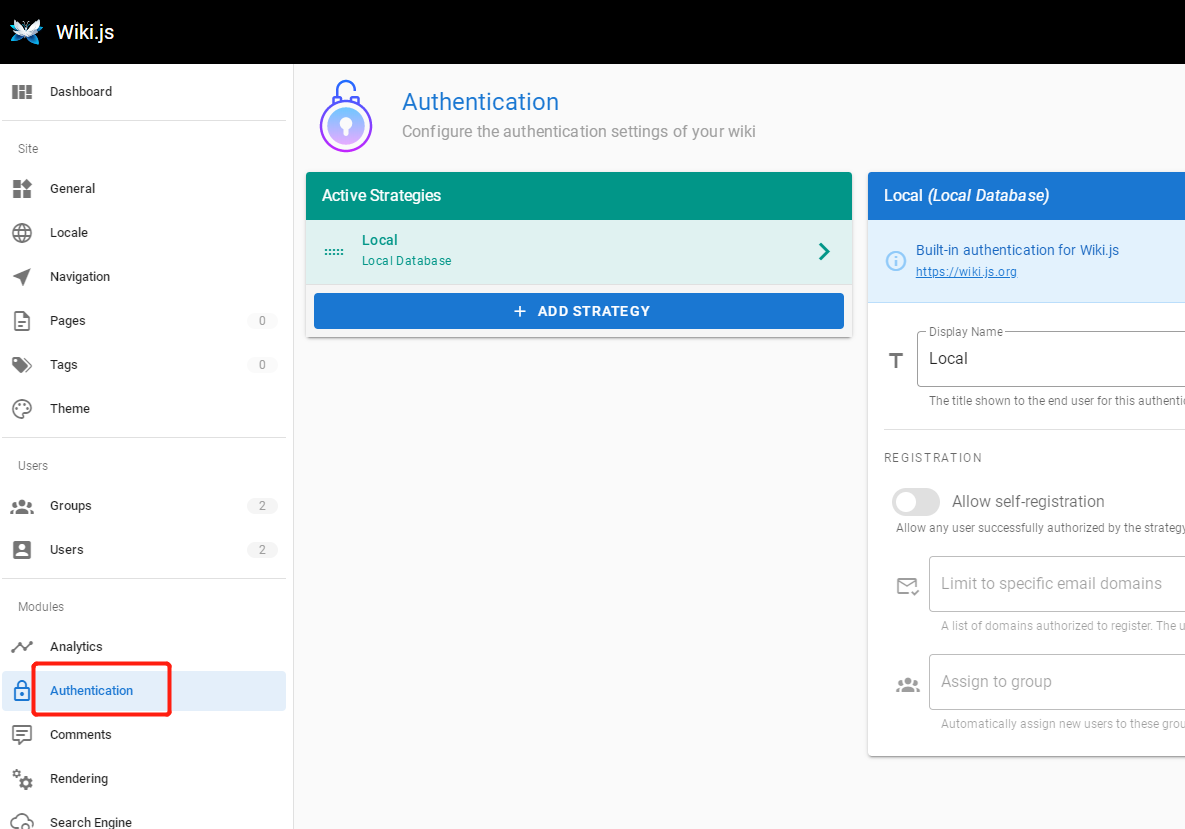Click the Authentication page heading
This screenshot has width=1185, height=829.
coord(480,102)
